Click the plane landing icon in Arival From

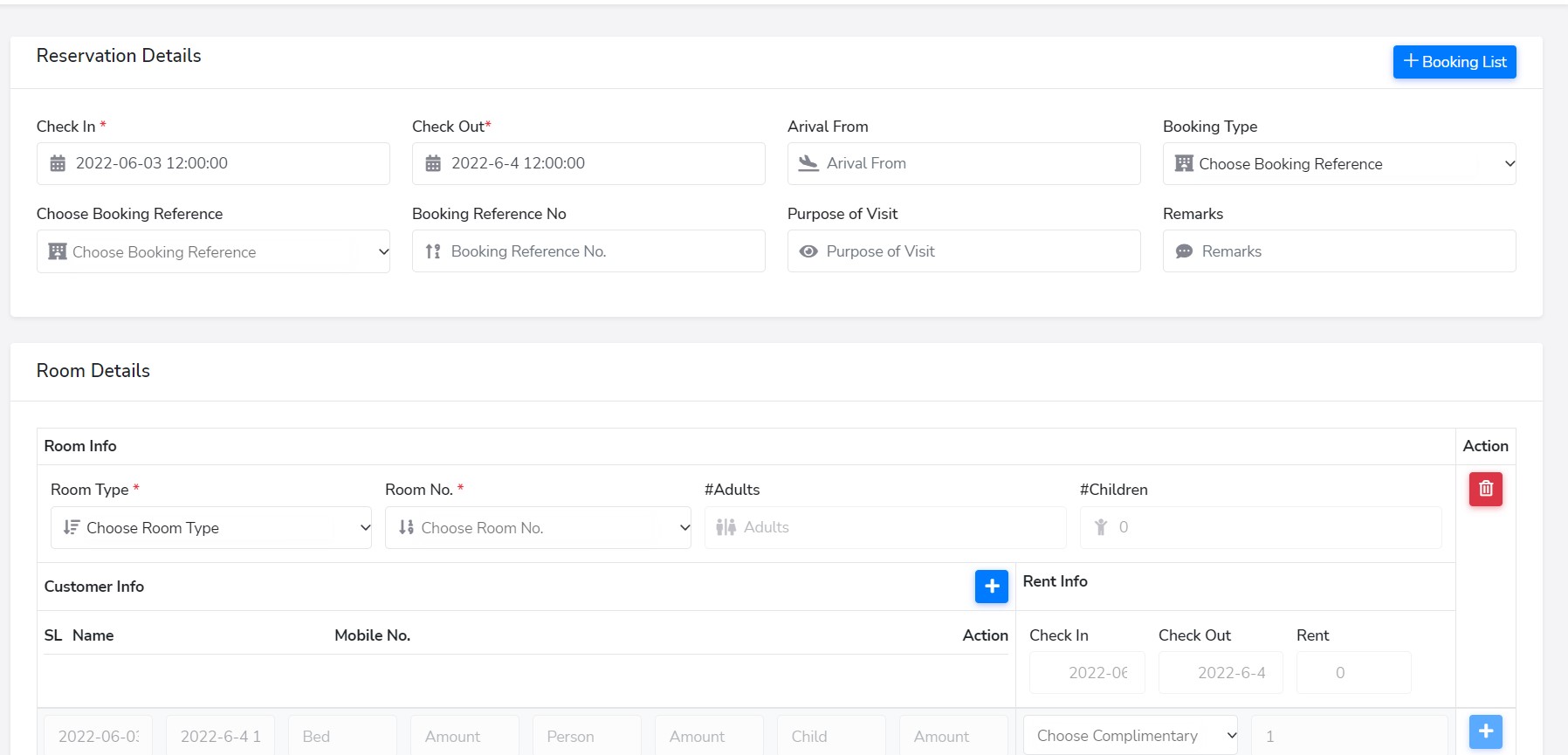pyautogui.click(x=808, y=163)
